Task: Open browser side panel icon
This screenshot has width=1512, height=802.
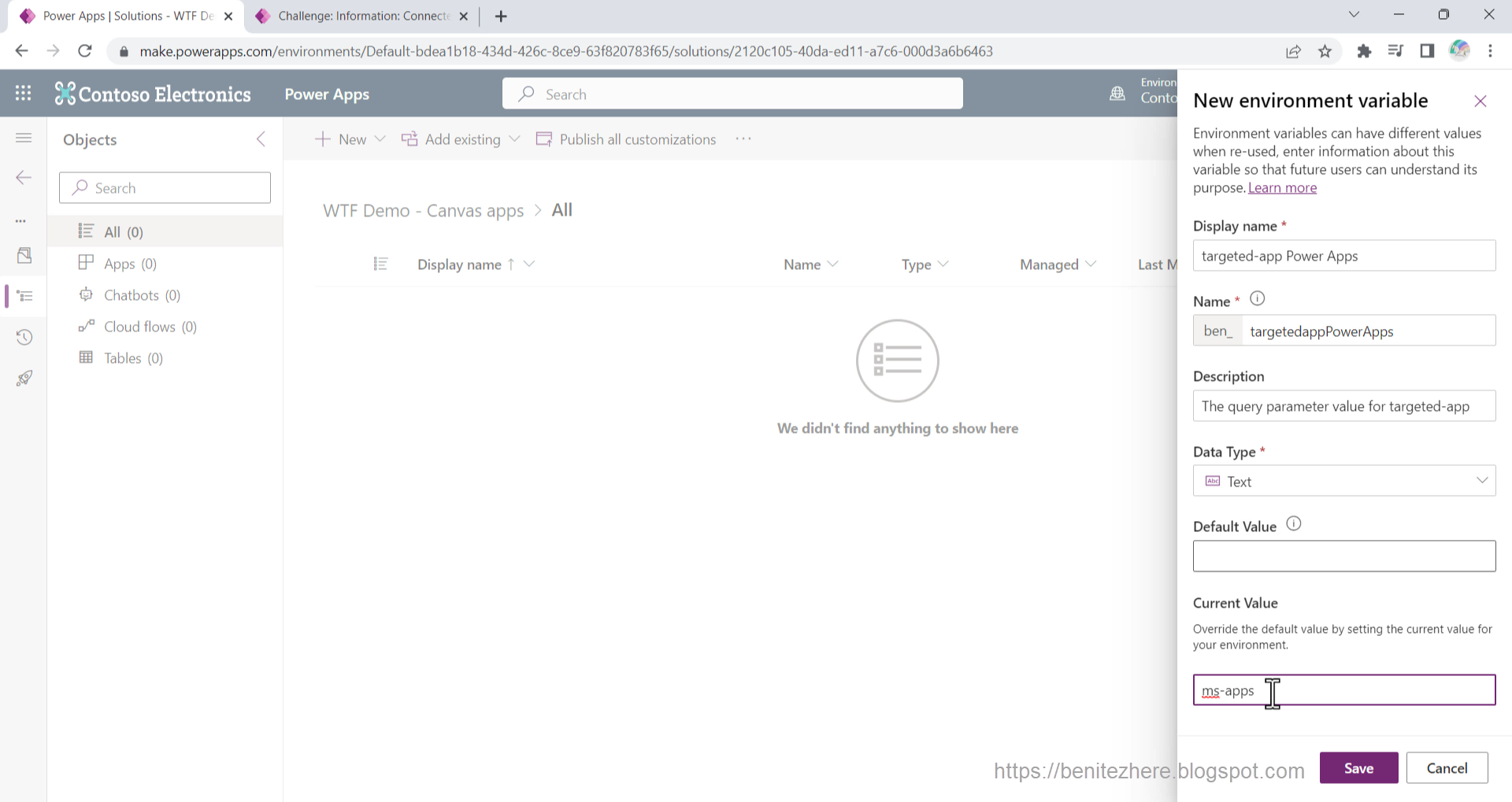Action: [x=1427, y=51]
